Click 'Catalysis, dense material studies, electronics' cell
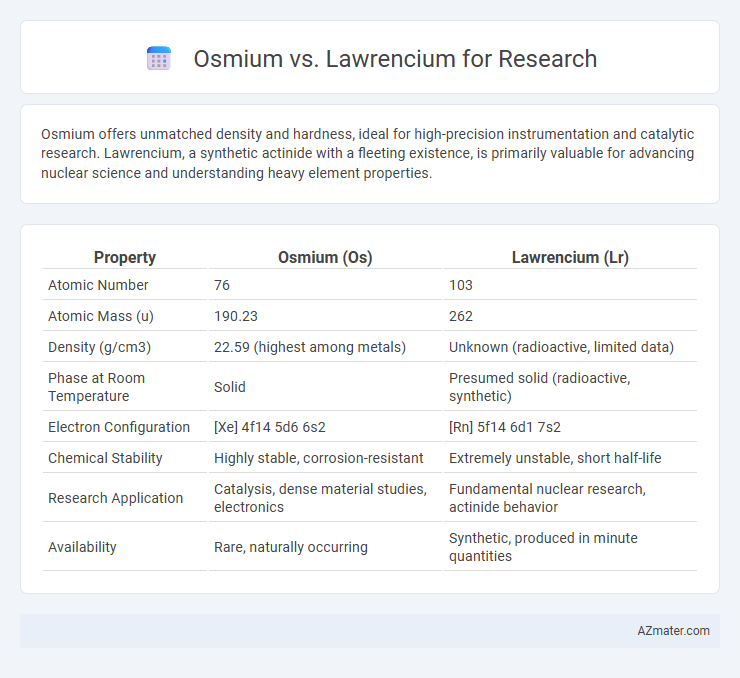 (x=320, y=498)
